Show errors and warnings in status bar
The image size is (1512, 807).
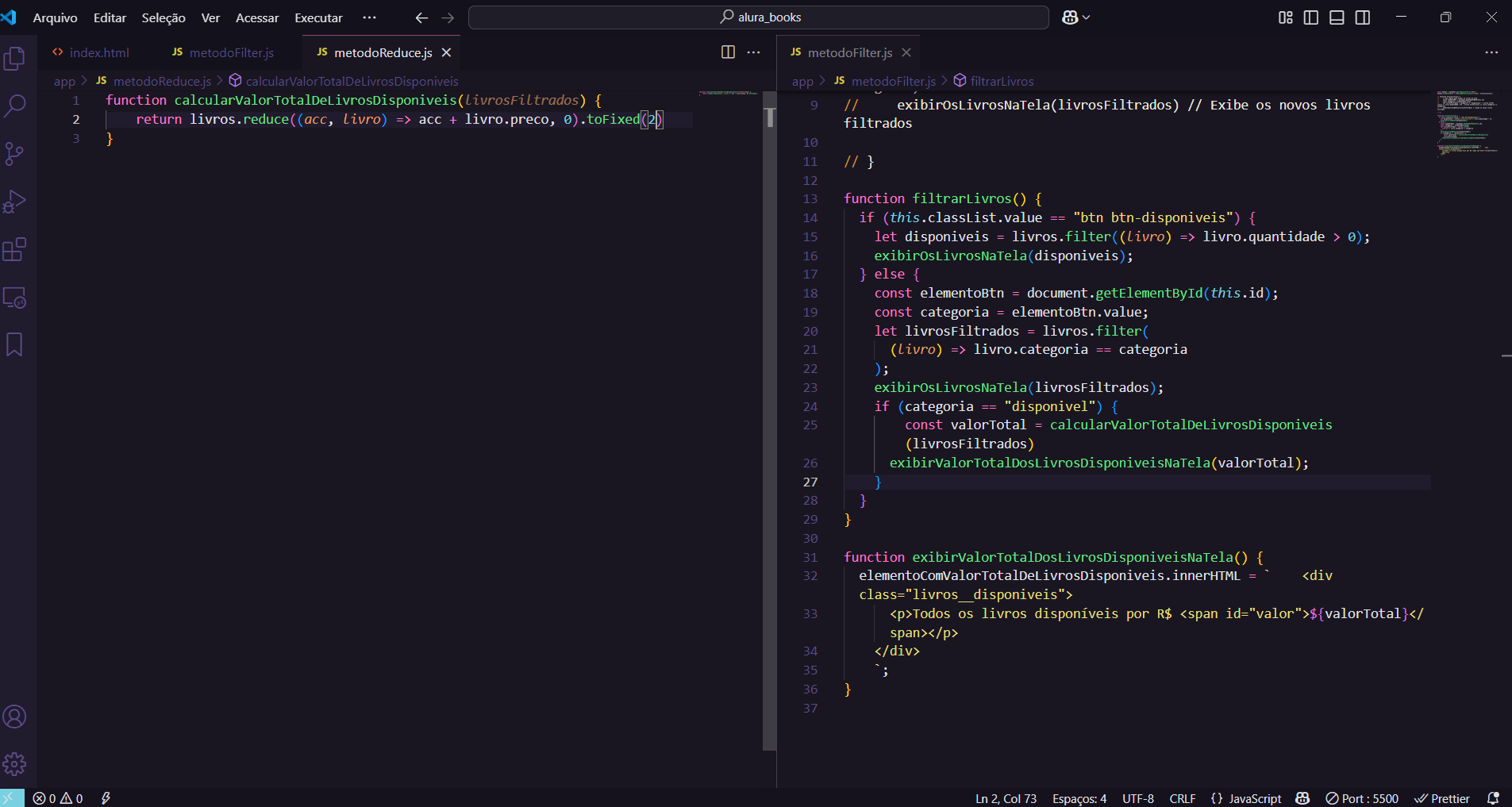coord(58,798)
